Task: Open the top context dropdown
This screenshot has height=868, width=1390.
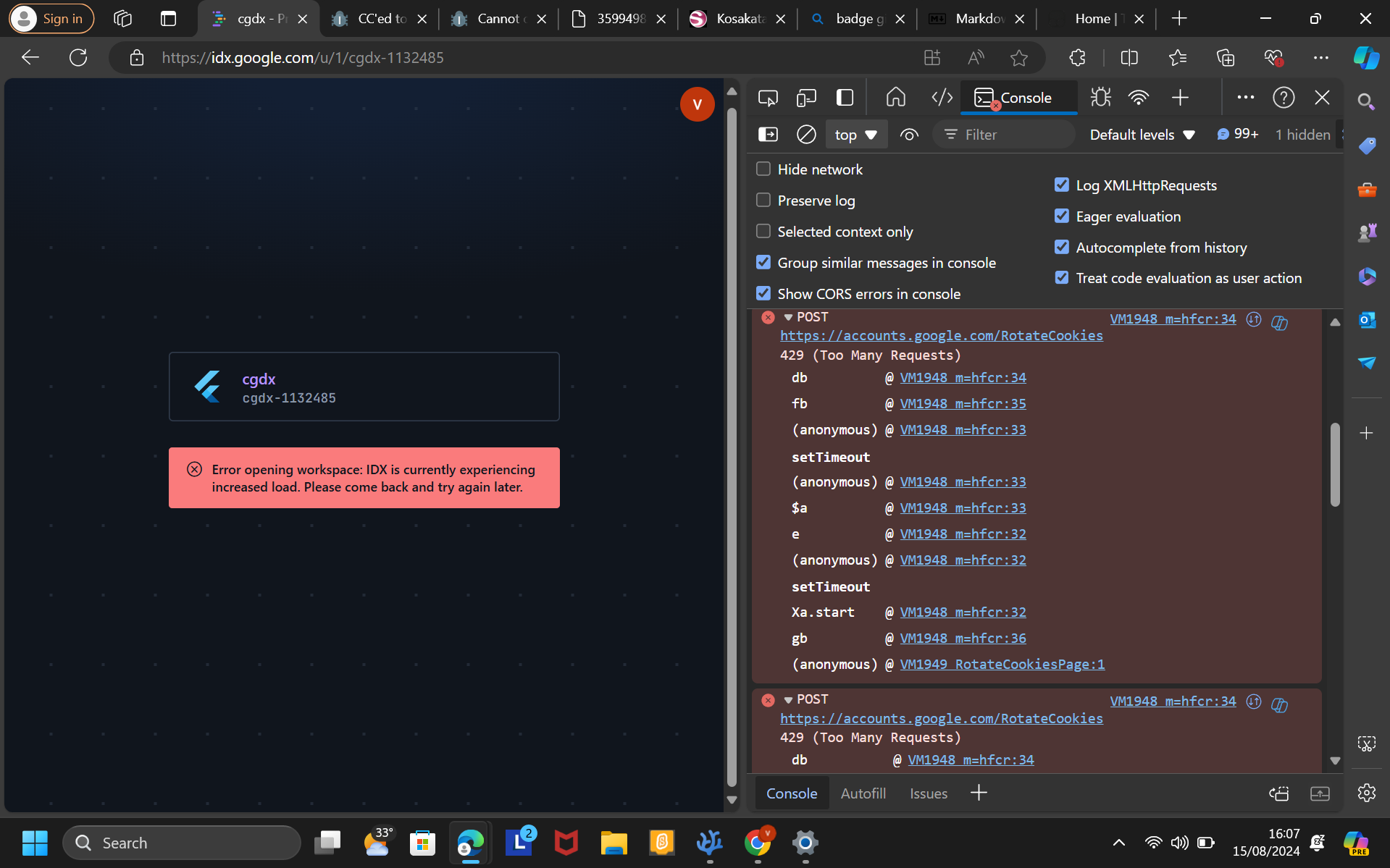Action: (x=855, y=135)
